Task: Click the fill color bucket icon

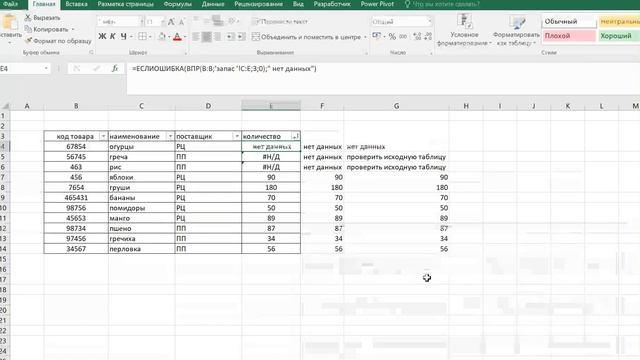Action: coord(162,37)
